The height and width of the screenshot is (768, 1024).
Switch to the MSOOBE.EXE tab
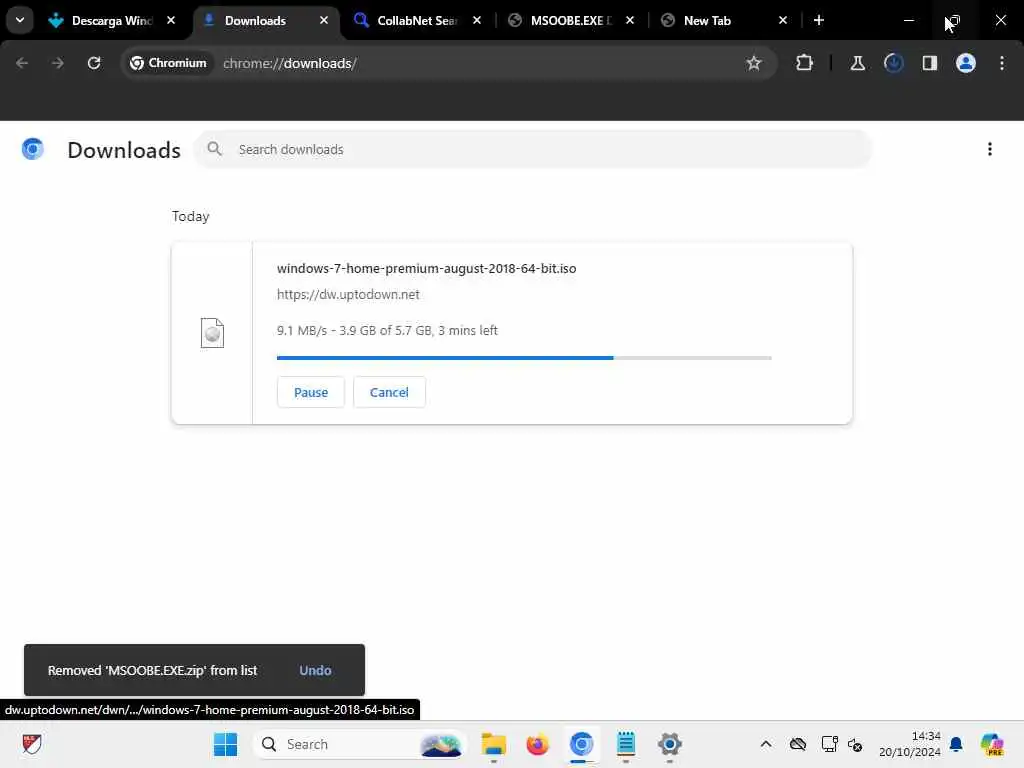(570, 20)
